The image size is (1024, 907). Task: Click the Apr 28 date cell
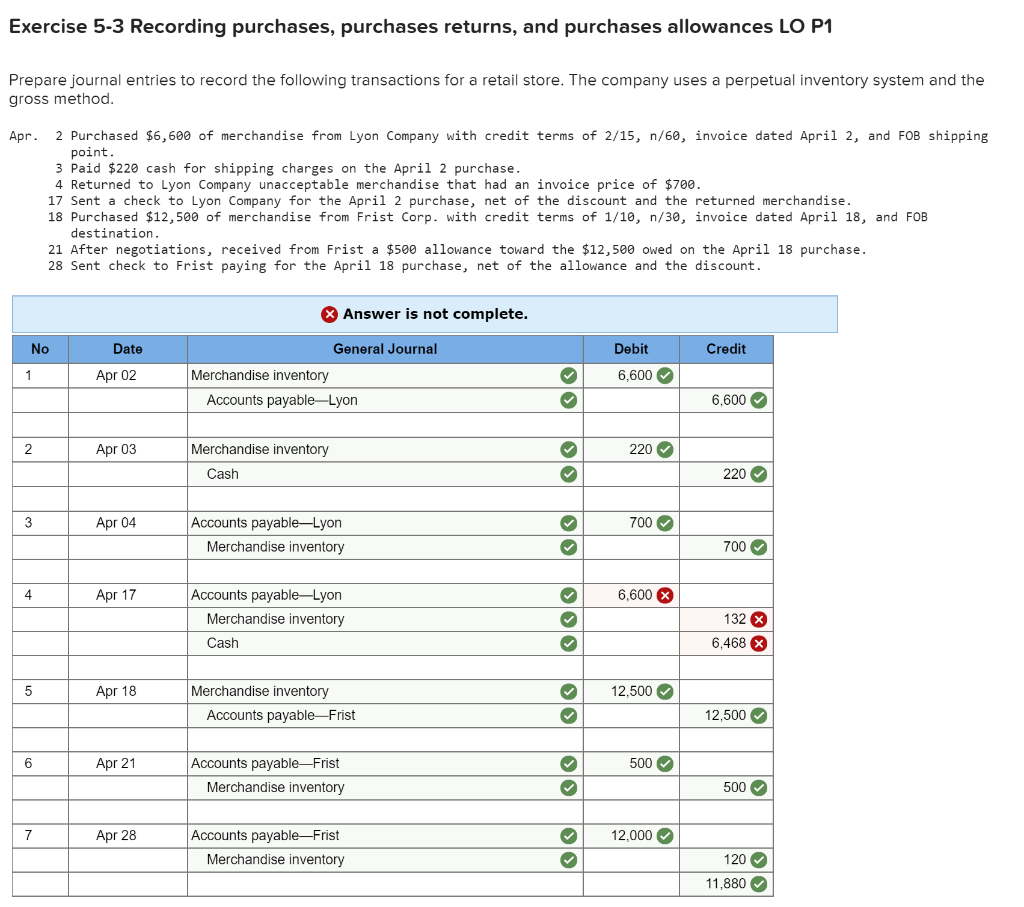[128, 836]
